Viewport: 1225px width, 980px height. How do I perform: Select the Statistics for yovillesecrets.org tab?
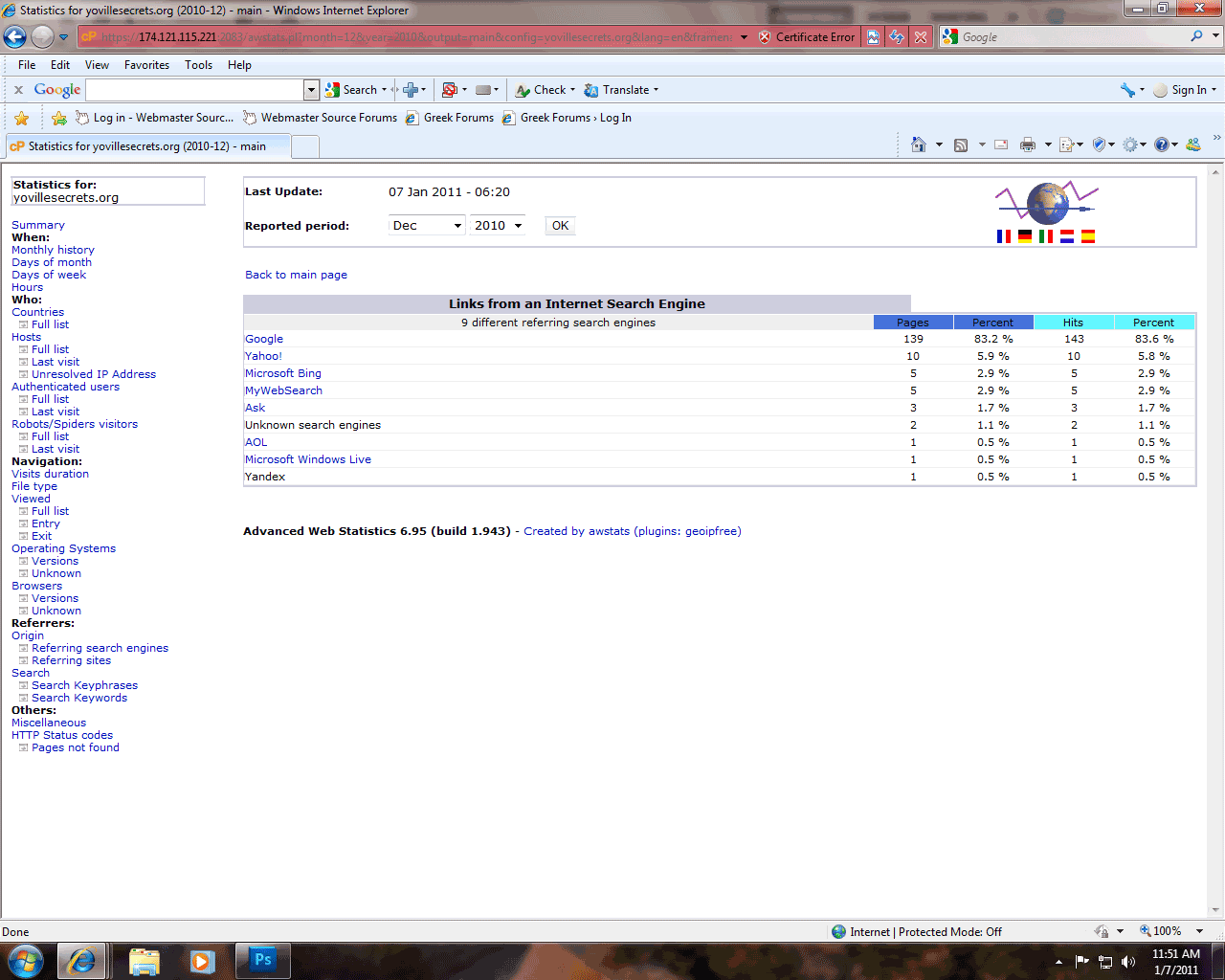[146, 146]
